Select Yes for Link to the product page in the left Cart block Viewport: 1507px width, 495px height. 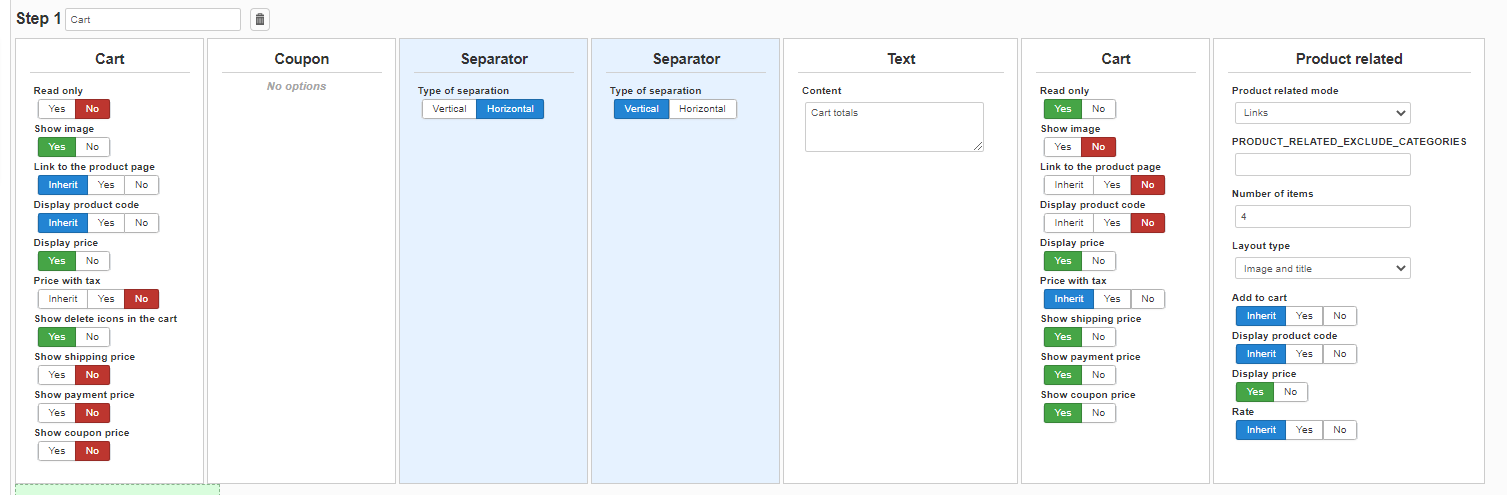[x=106, y=185]
